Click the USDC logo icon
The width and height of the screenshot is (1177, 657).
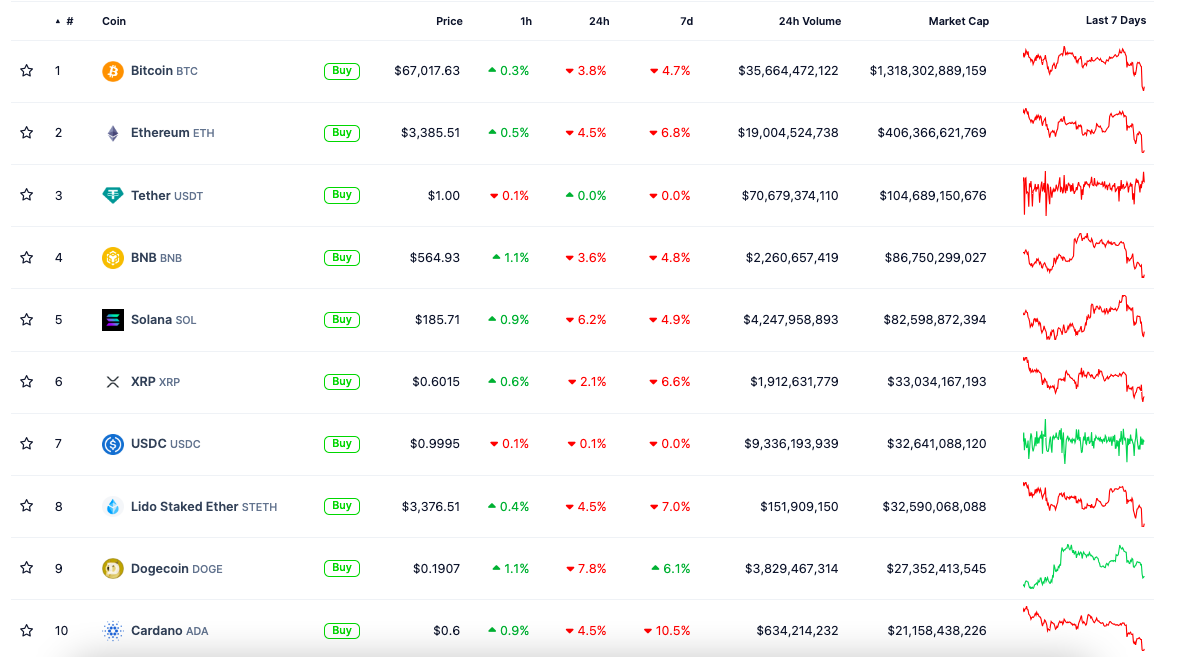[113, 445]
